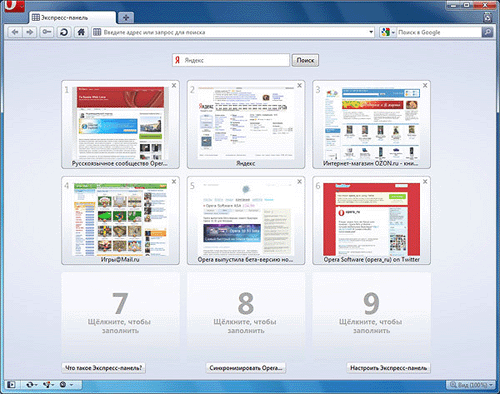Toggle the panels button in the status bar

point(11,385)
